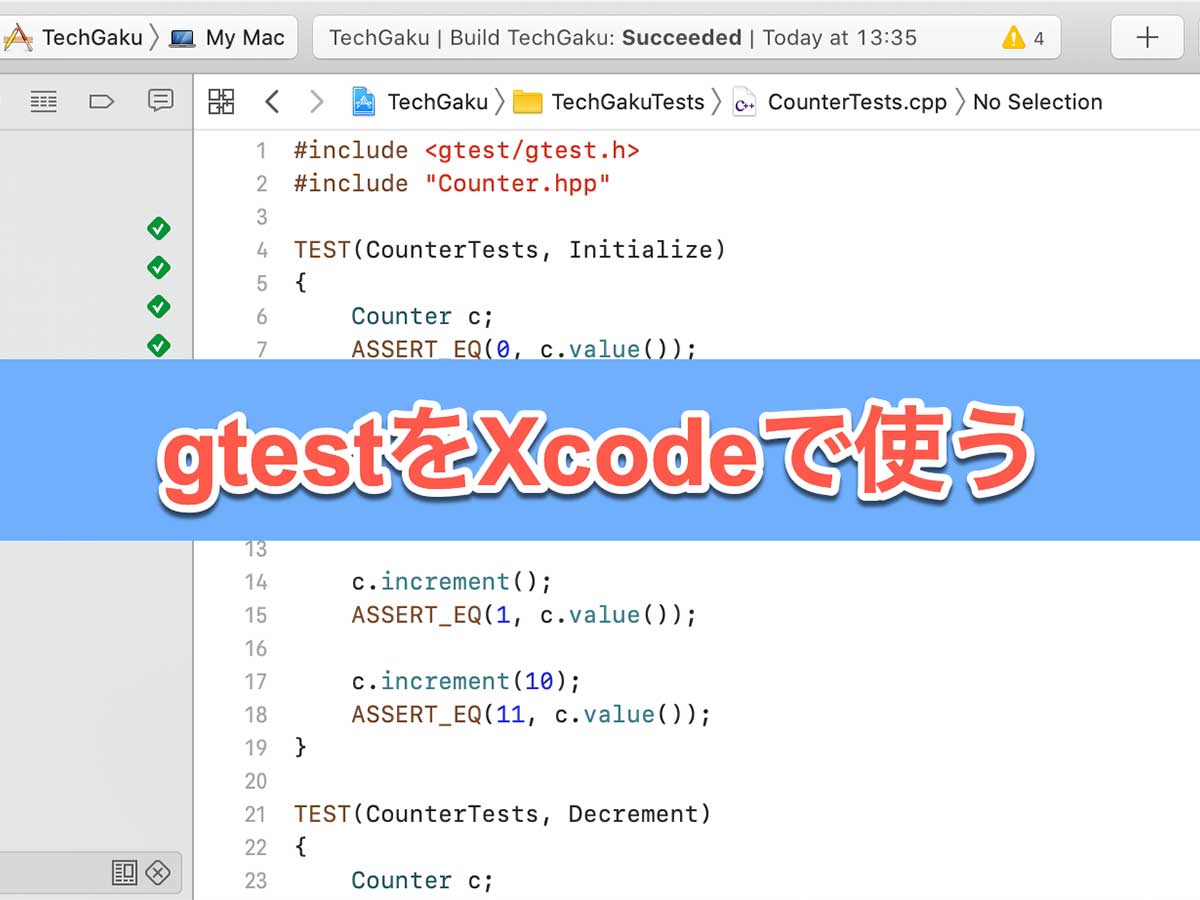This screenshot has height=900, width=1200.
Task: Click the topmost green test-passed checkmark
Action: coord(158,229)
